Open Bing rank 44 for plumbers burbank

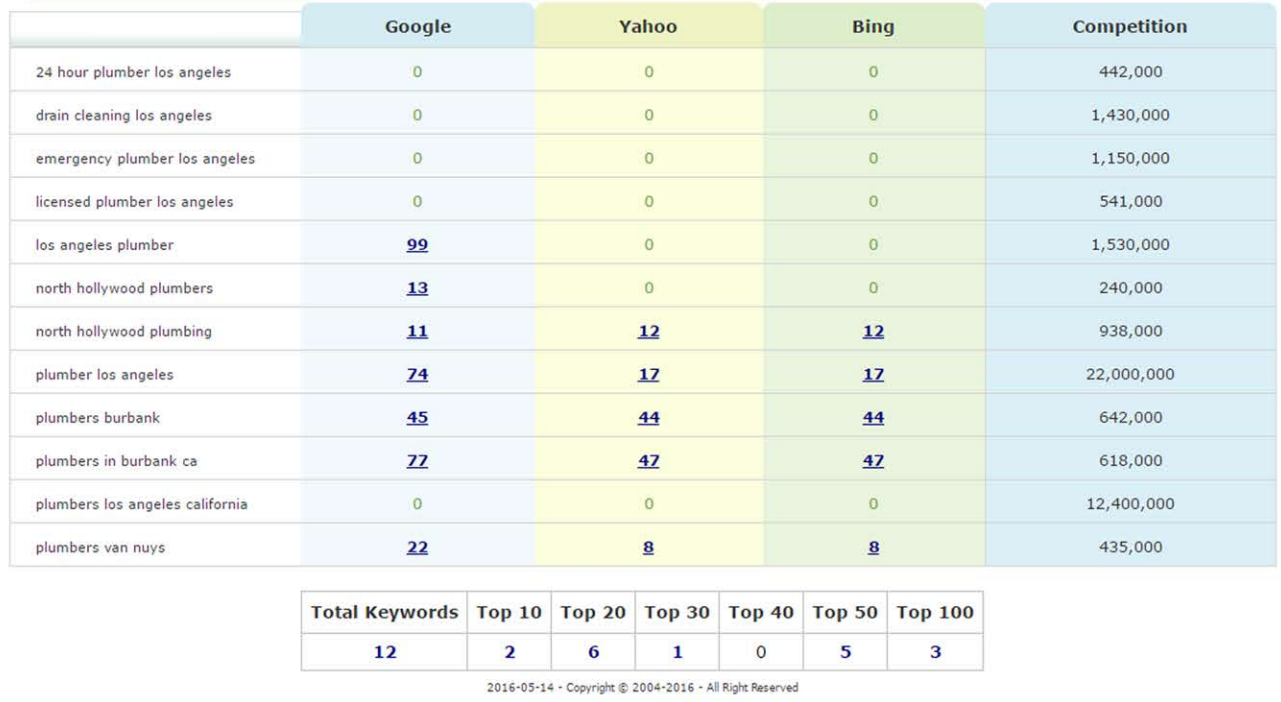(x=873, y=417)
